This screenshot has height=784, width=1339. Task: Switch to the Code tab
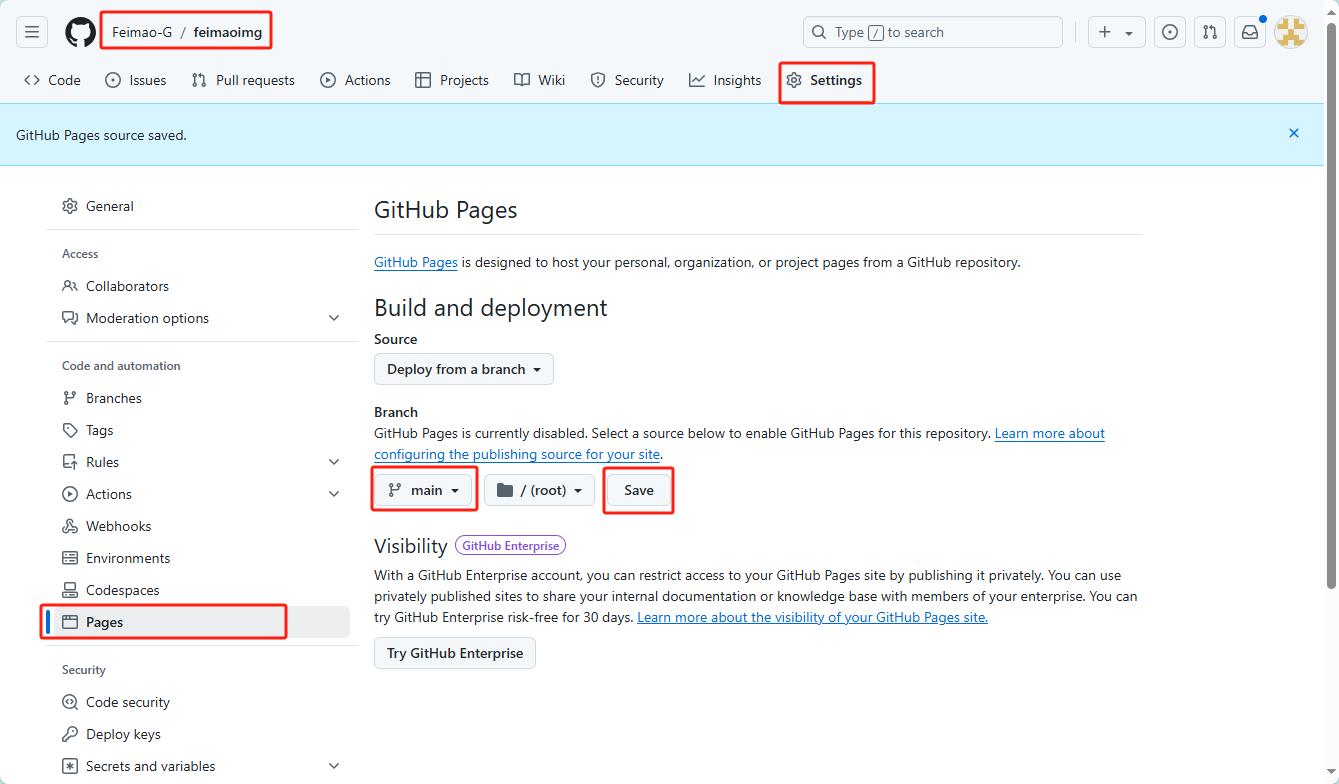pos(52,80)
